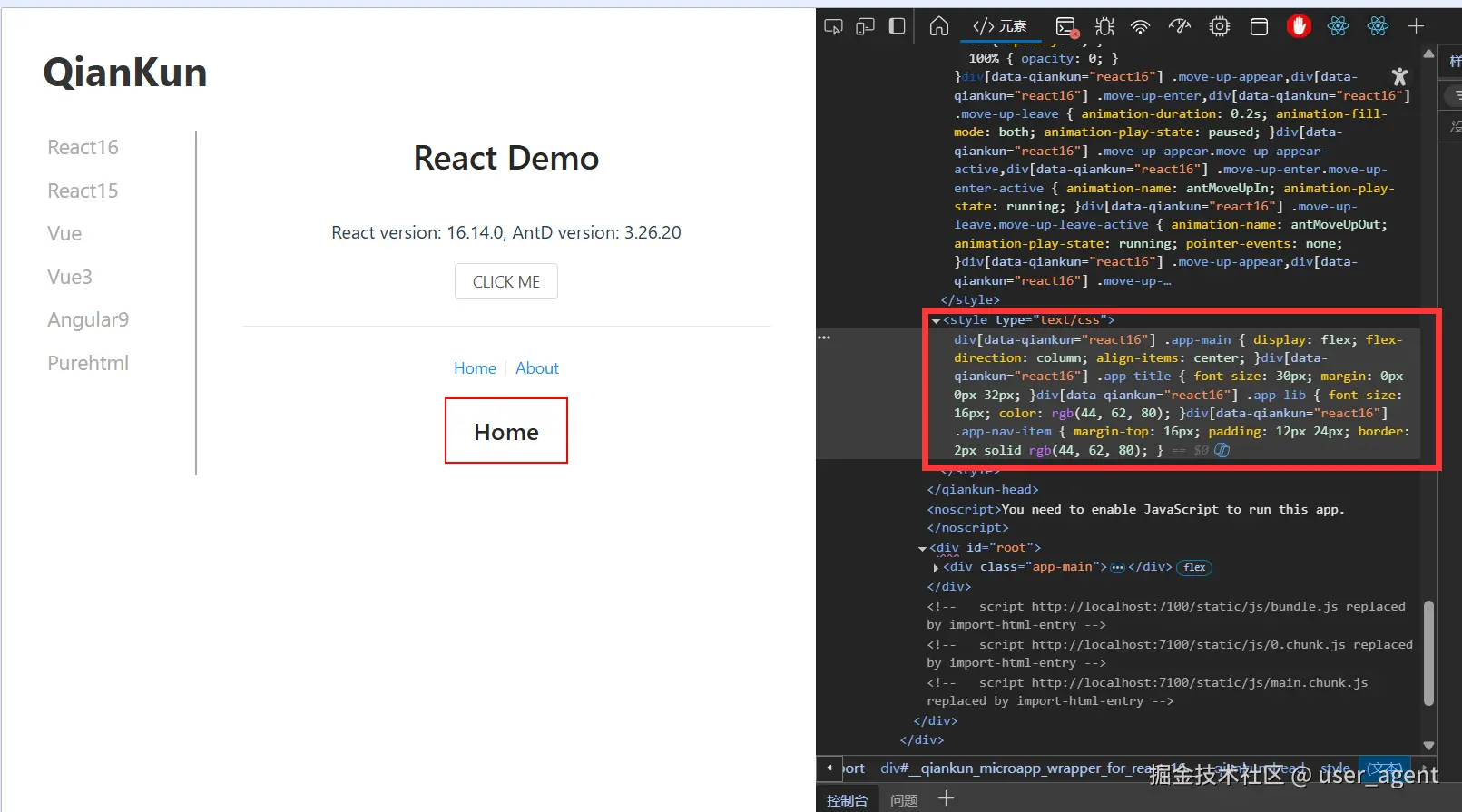The image size is (1462, 812).
Task: Select the 0.chunk.js replaced comment line
Action: point(1170,654)
